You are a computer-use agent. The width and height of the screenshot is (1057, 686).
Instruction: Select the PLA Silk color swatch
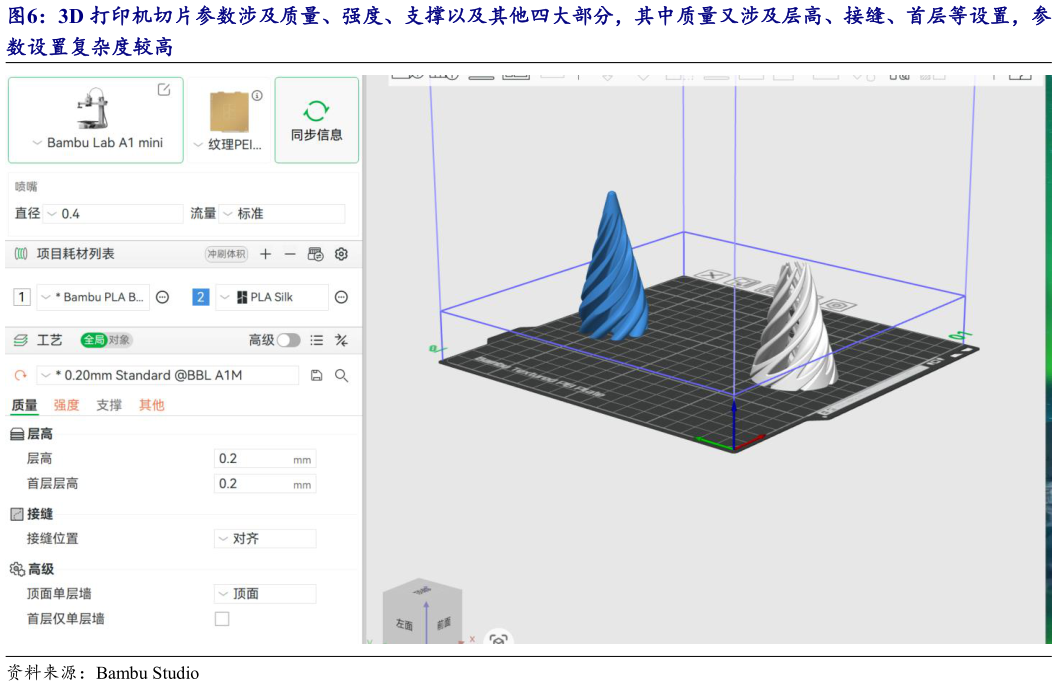coord(242,297)
